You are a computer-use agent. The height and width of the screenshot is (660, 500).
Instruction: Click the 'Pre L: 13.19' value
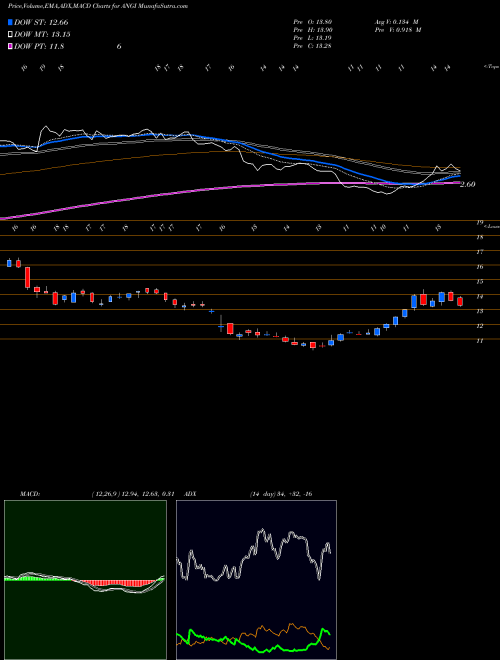coord(312,38)
